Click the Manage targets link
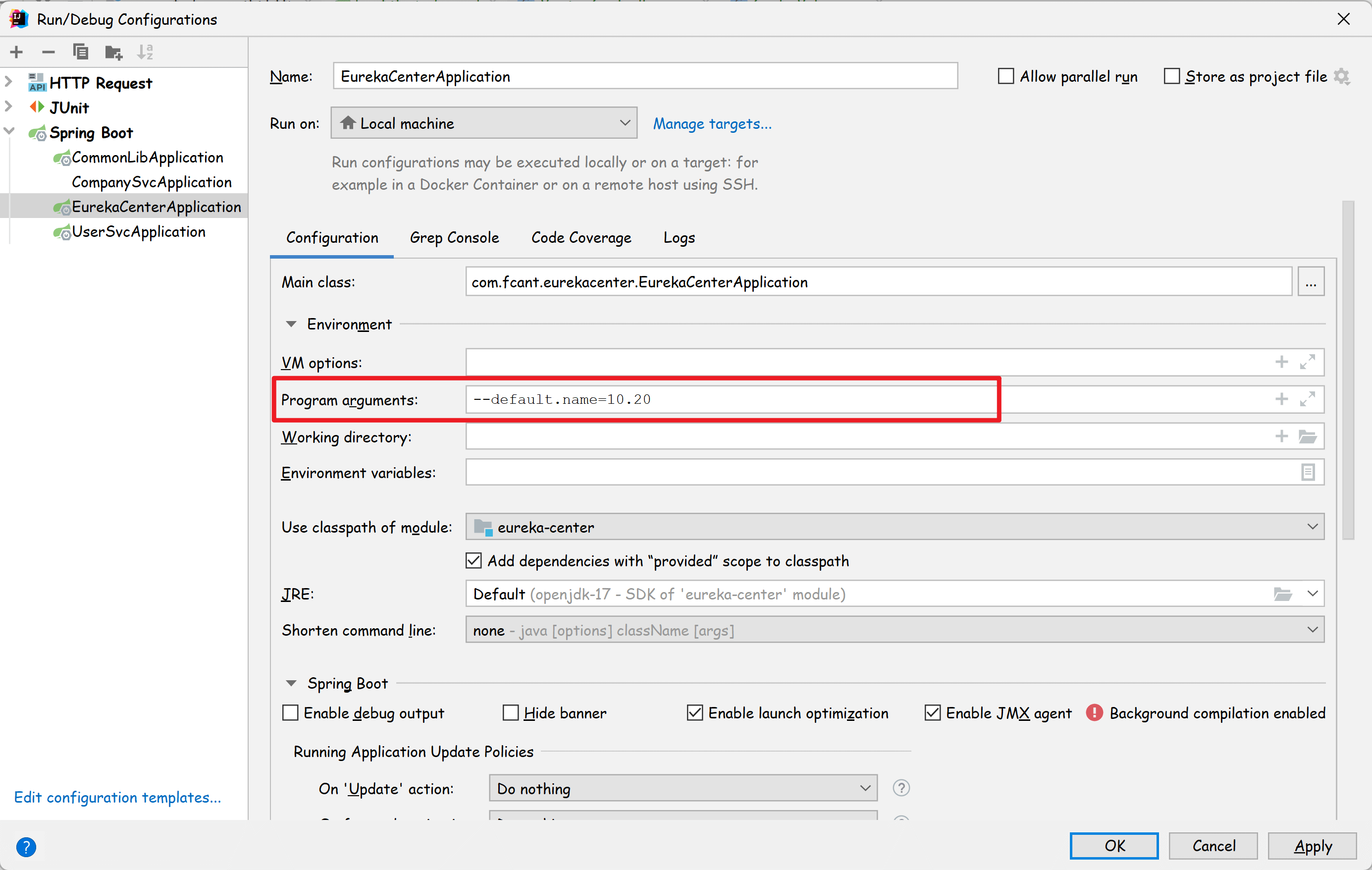The image size is (1372, 870). click(712, 124)
